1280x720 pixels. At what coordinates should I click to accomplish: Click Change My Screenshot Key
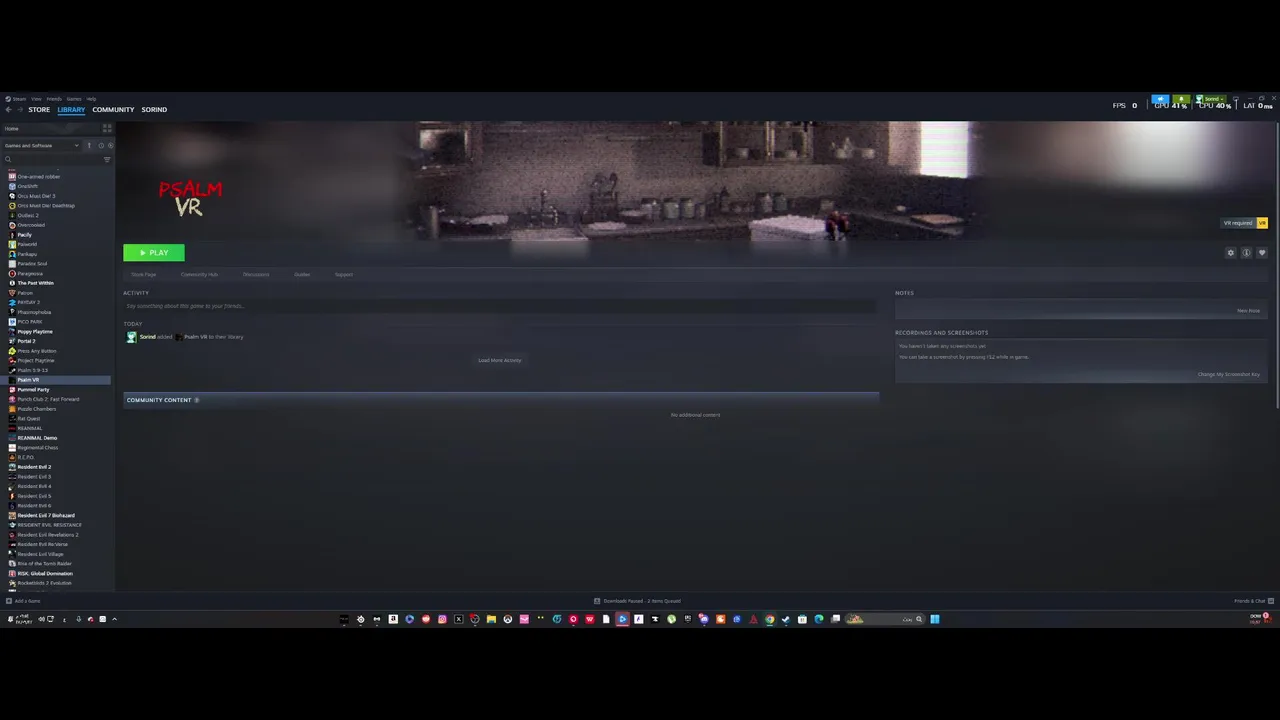pyautogui.click(x=1229, y=375)
